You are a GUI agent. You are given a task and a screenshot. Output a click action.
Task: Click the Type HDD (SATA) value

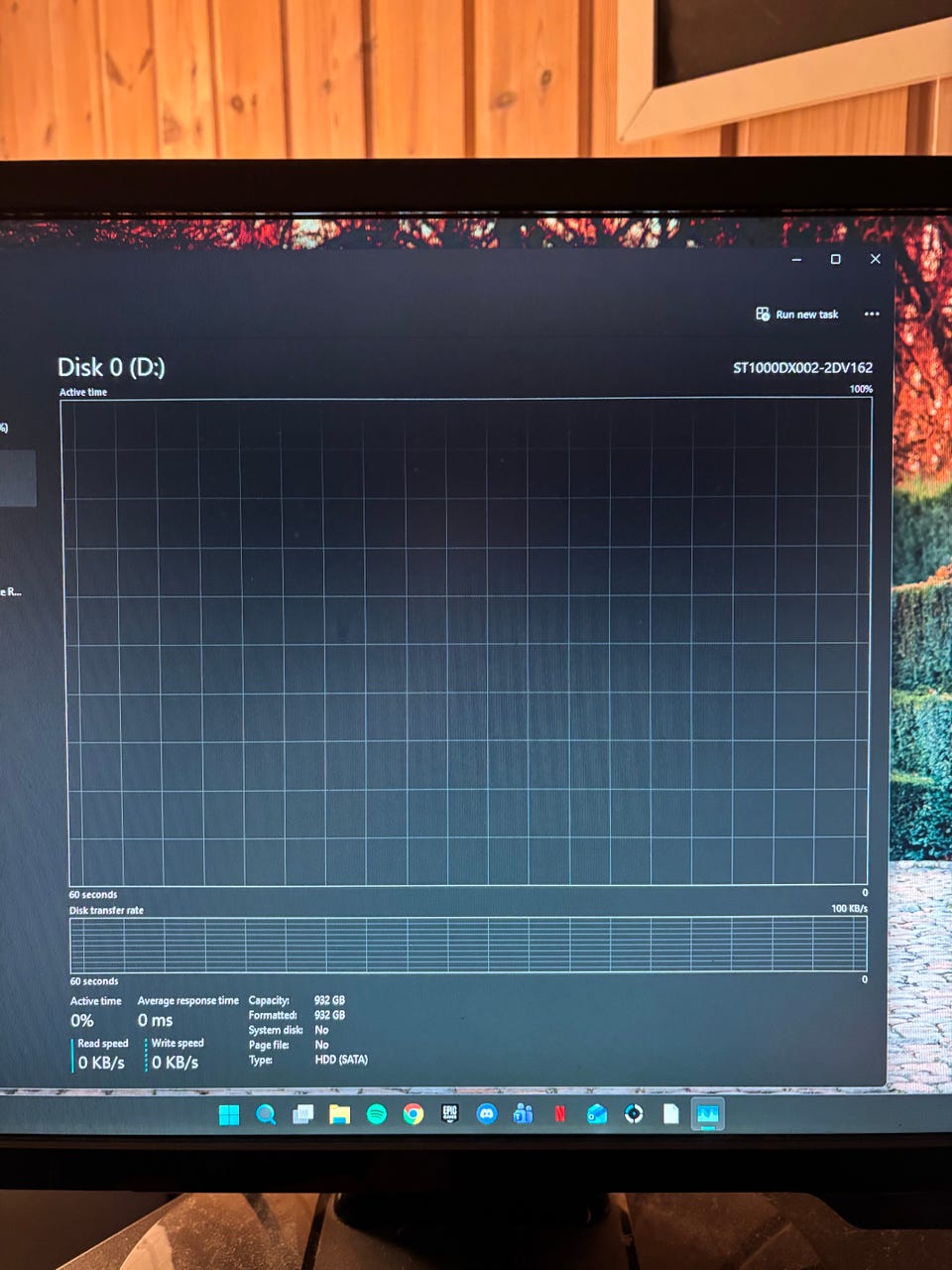pyautogui.click(x=341, y=1060)
